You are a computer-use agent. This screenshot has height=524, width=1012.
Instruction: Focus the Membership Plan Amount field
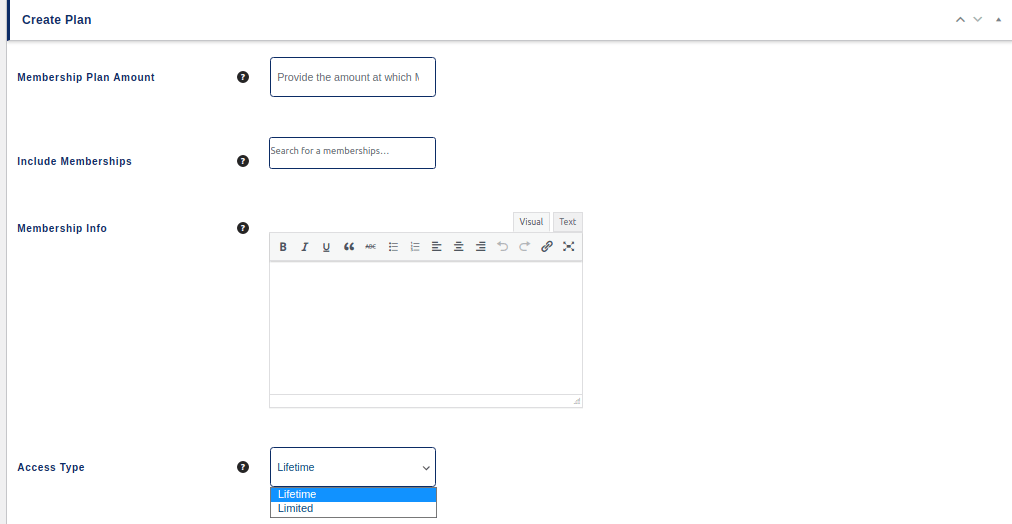[353, 77]
